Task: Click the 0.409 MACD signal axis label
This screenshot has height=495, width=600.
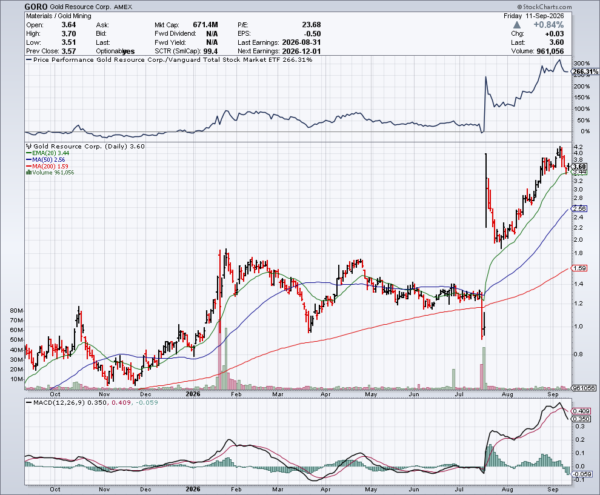Action: (582, 411)
